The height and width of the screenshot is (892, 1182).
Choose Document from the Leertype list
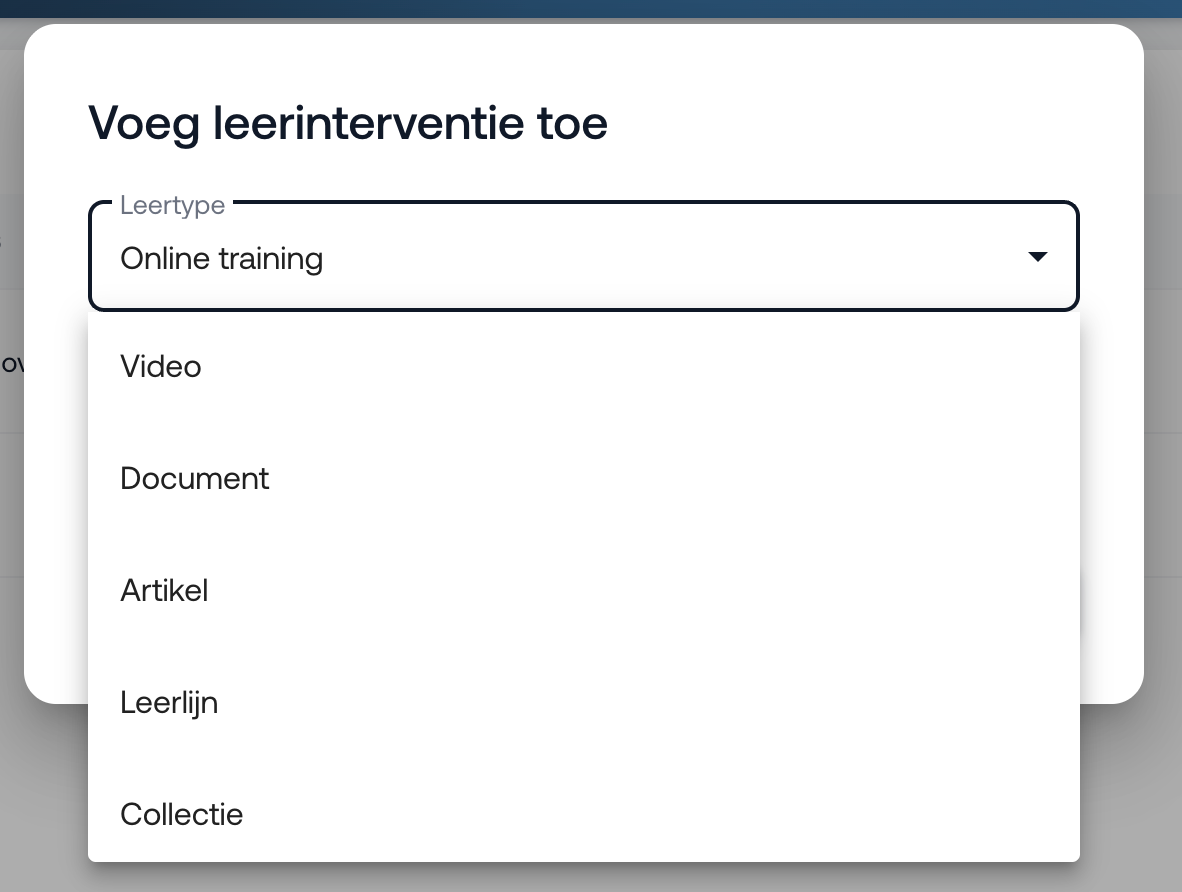(x=583, y=478)
